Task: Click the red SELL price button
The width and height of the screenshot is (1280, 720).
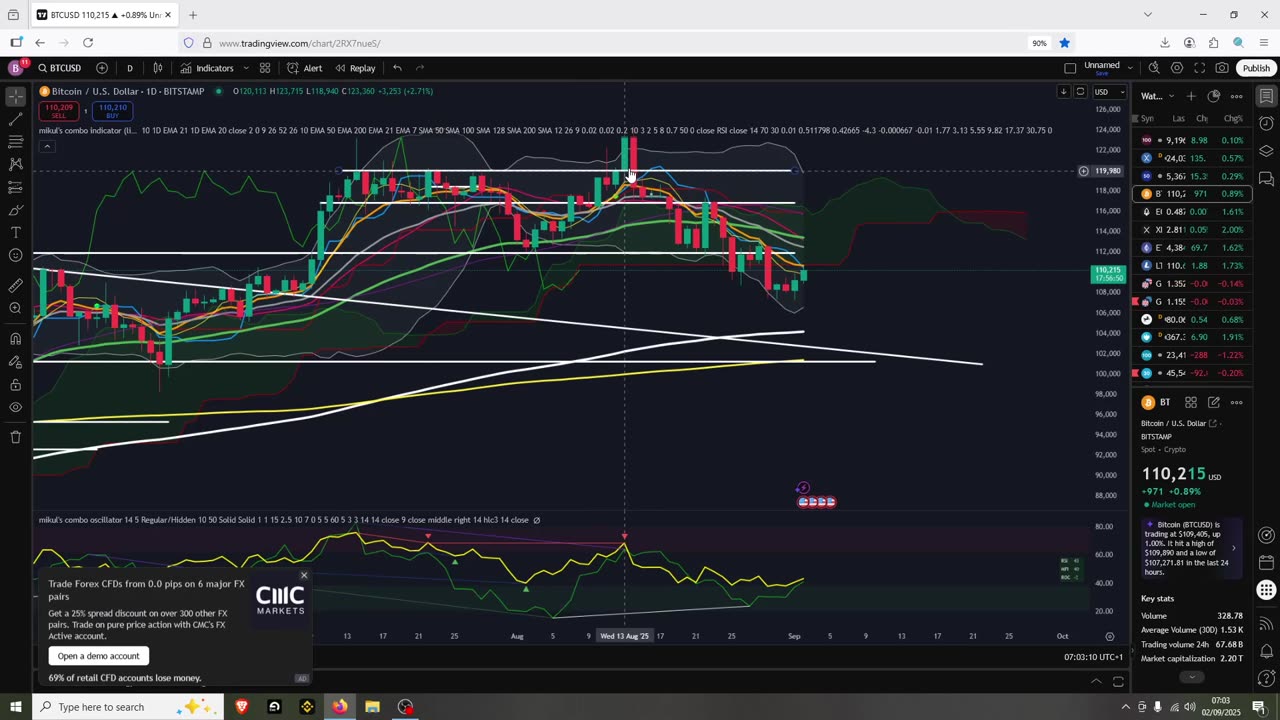Action: (x=59, y=110)
